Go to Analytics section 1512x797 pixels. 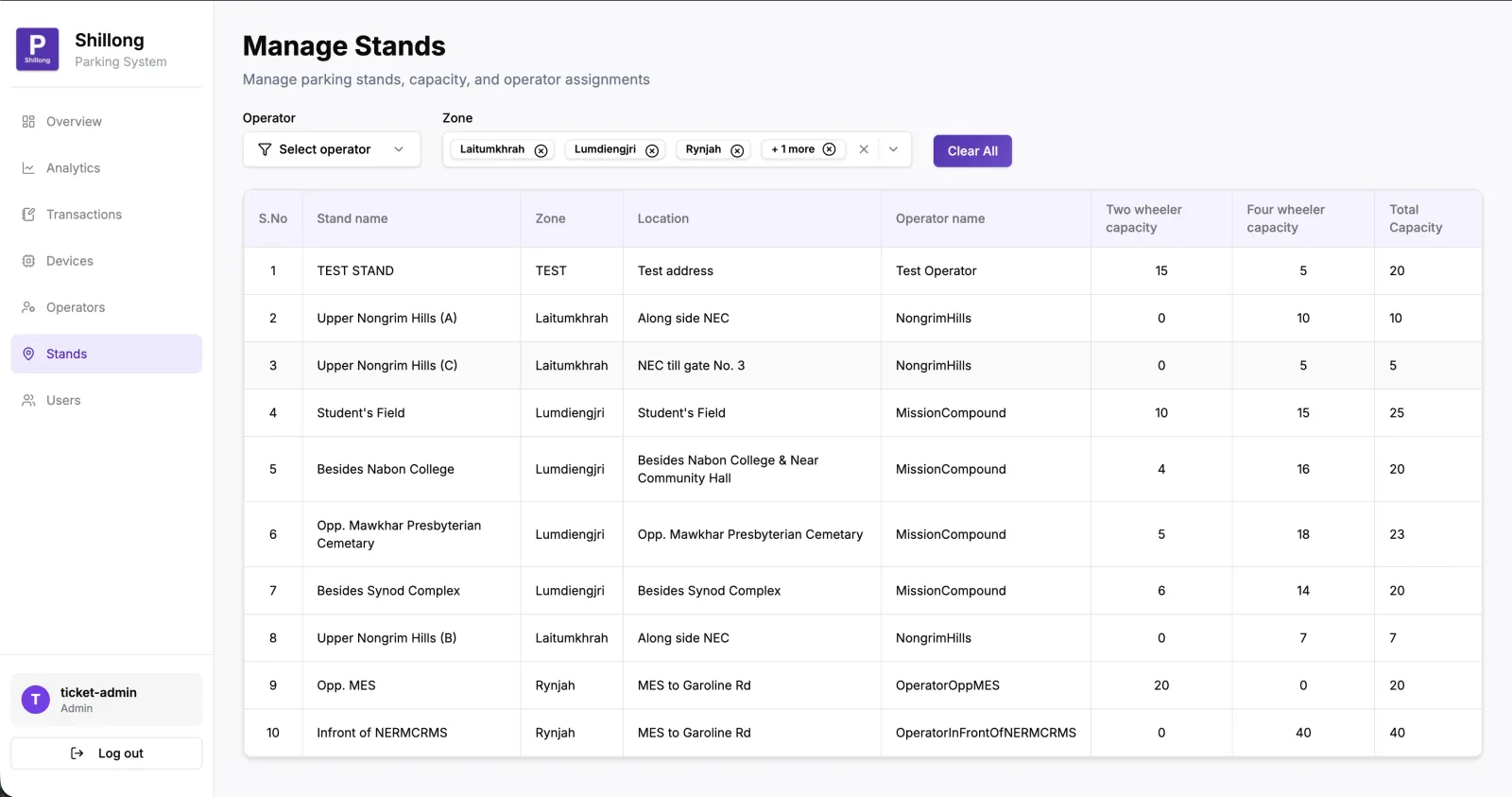coord(106,168)
